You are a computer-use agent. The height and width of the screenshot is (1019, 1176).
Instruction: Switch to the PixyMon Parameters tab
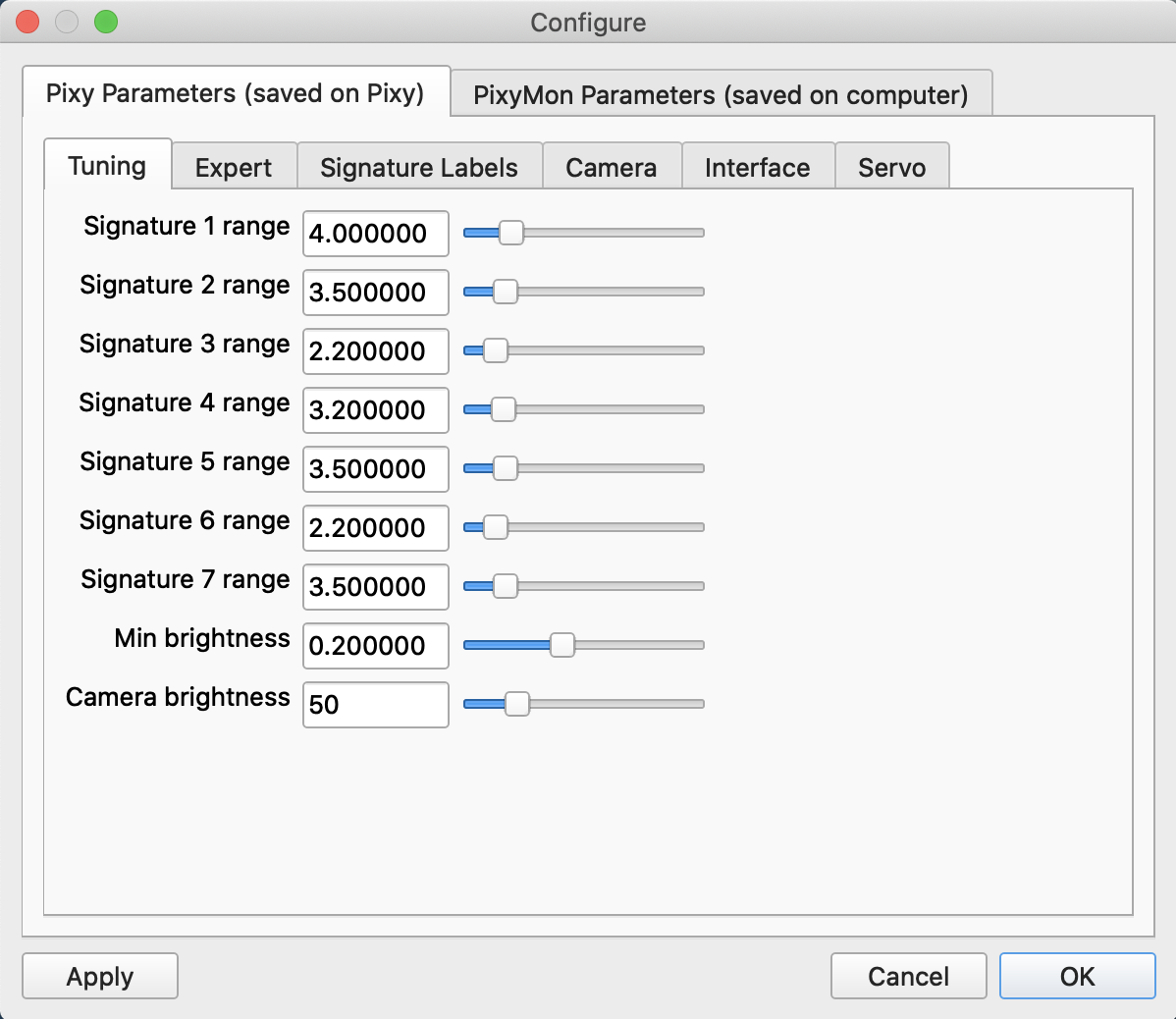tap(720, 93)
